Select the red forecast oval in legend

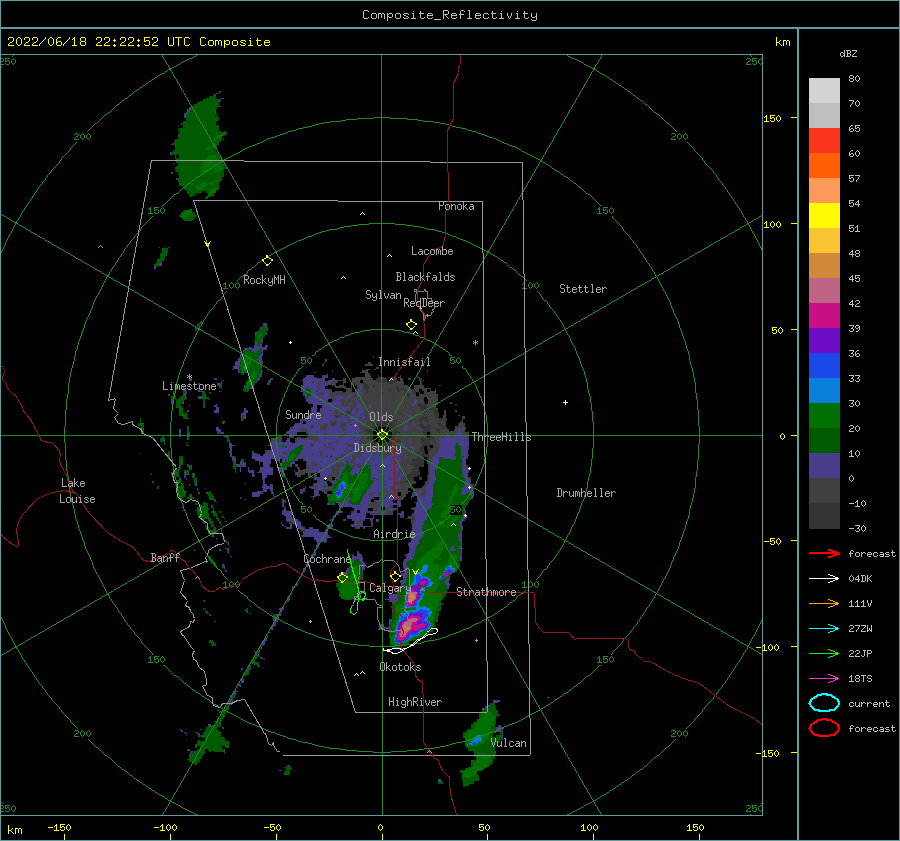point(824,728)
